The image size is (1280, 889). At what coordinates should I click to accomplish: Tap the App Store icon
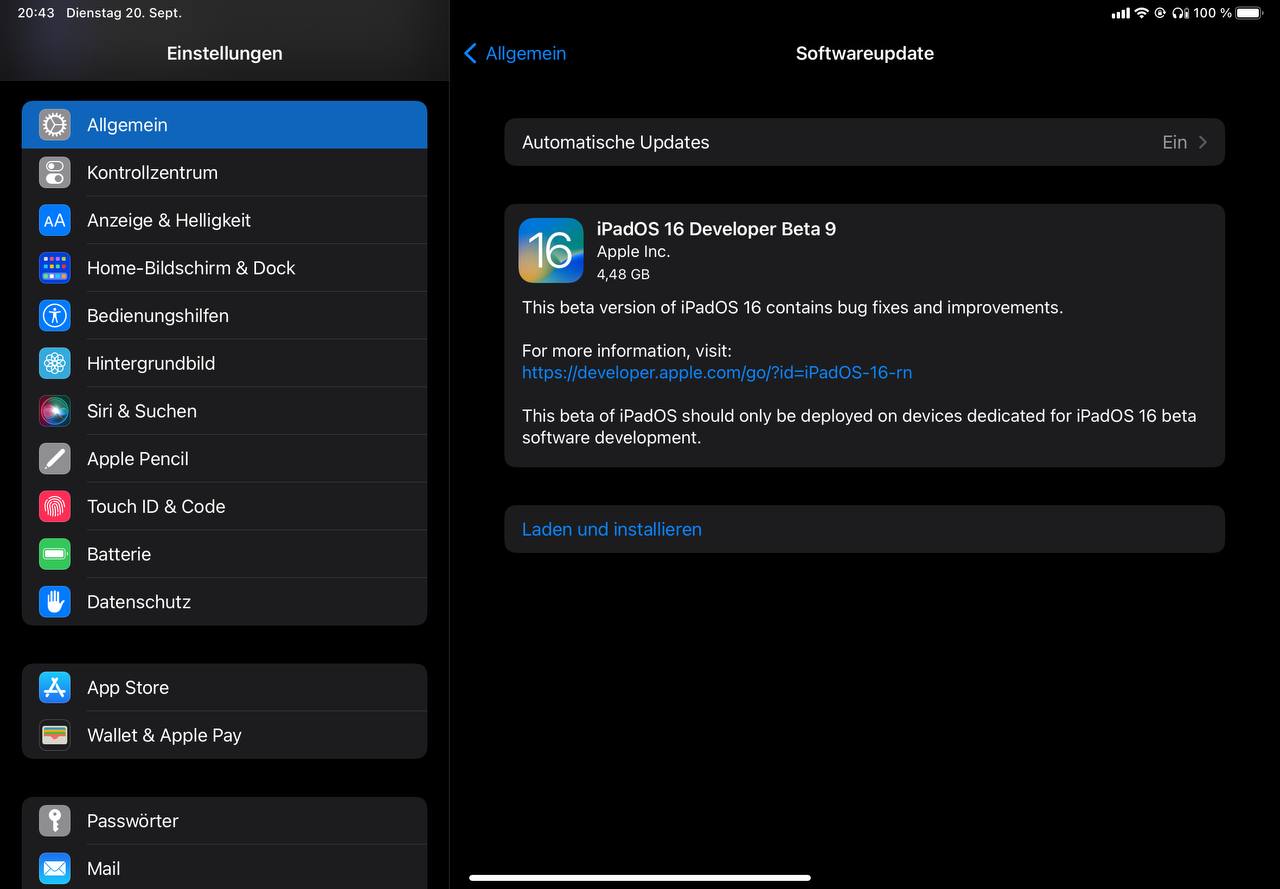click(55, 687)
